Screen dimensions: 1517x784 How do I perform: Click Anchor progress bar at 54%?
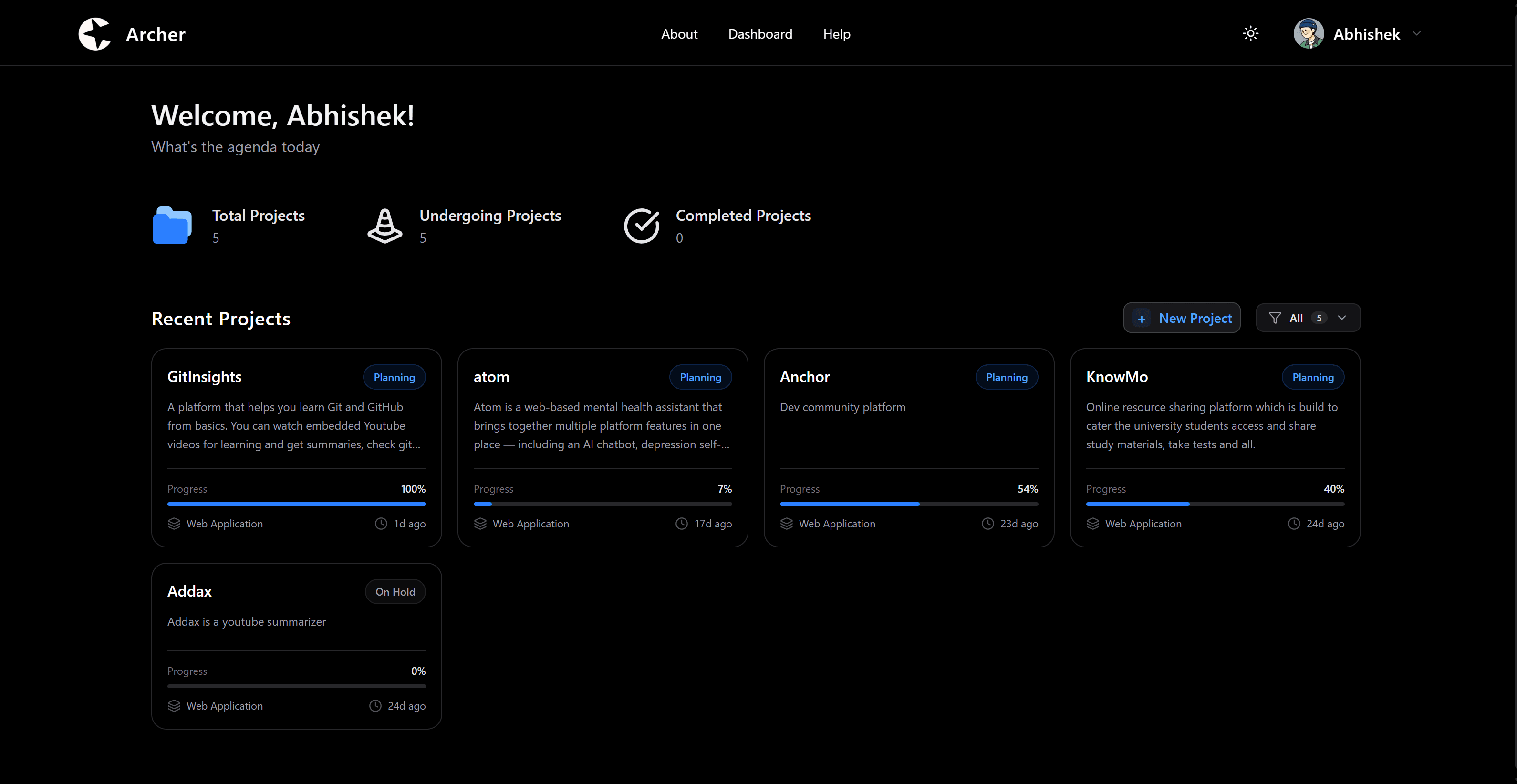pyautogui.click(x=909, y=504)
